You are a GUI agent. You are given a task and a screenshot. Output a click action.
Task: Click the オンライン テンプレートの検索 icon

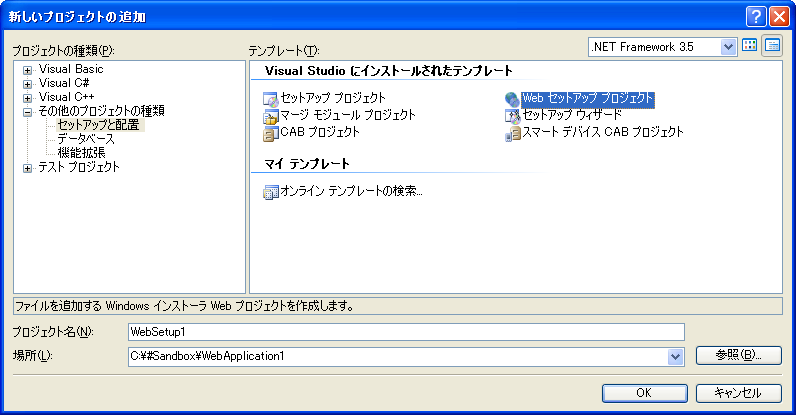pos(271,193)
